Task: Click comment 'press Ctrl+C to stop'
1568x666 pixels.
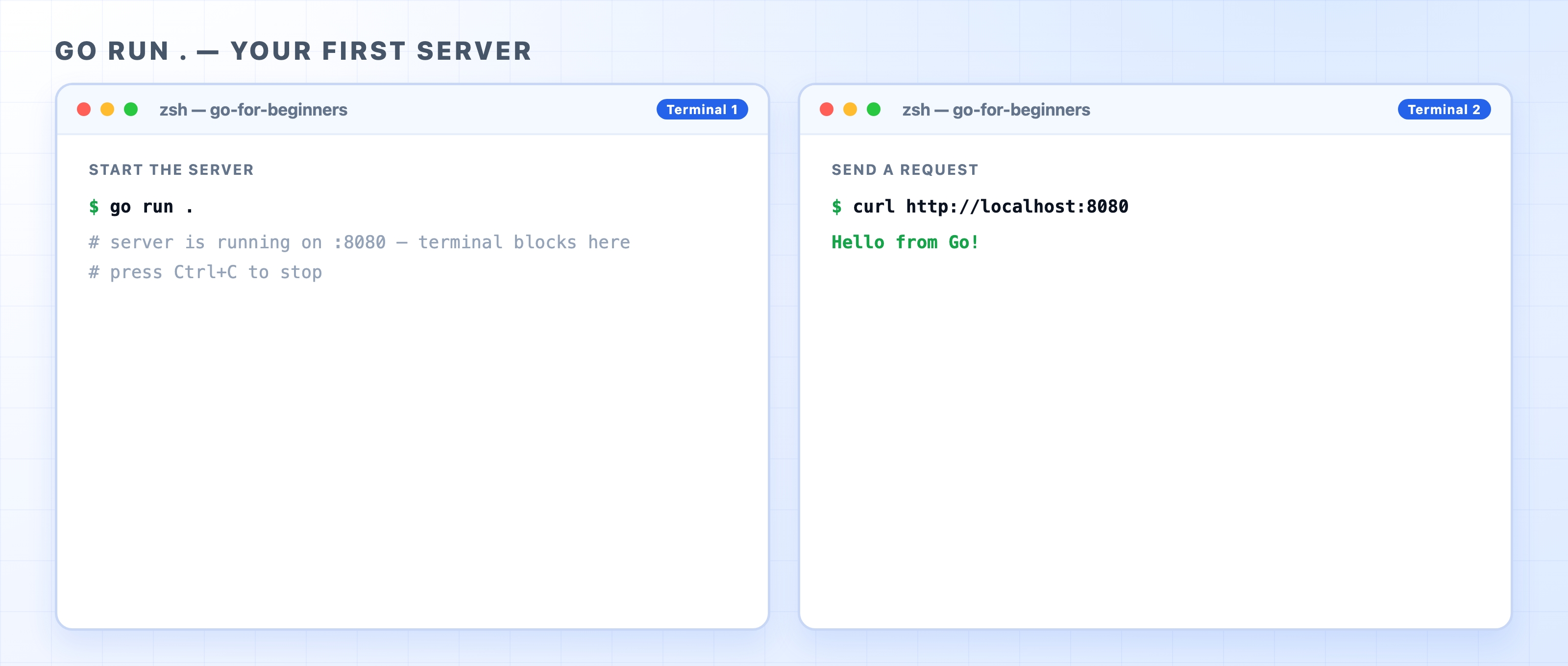Action: click(x=205, y=272)
